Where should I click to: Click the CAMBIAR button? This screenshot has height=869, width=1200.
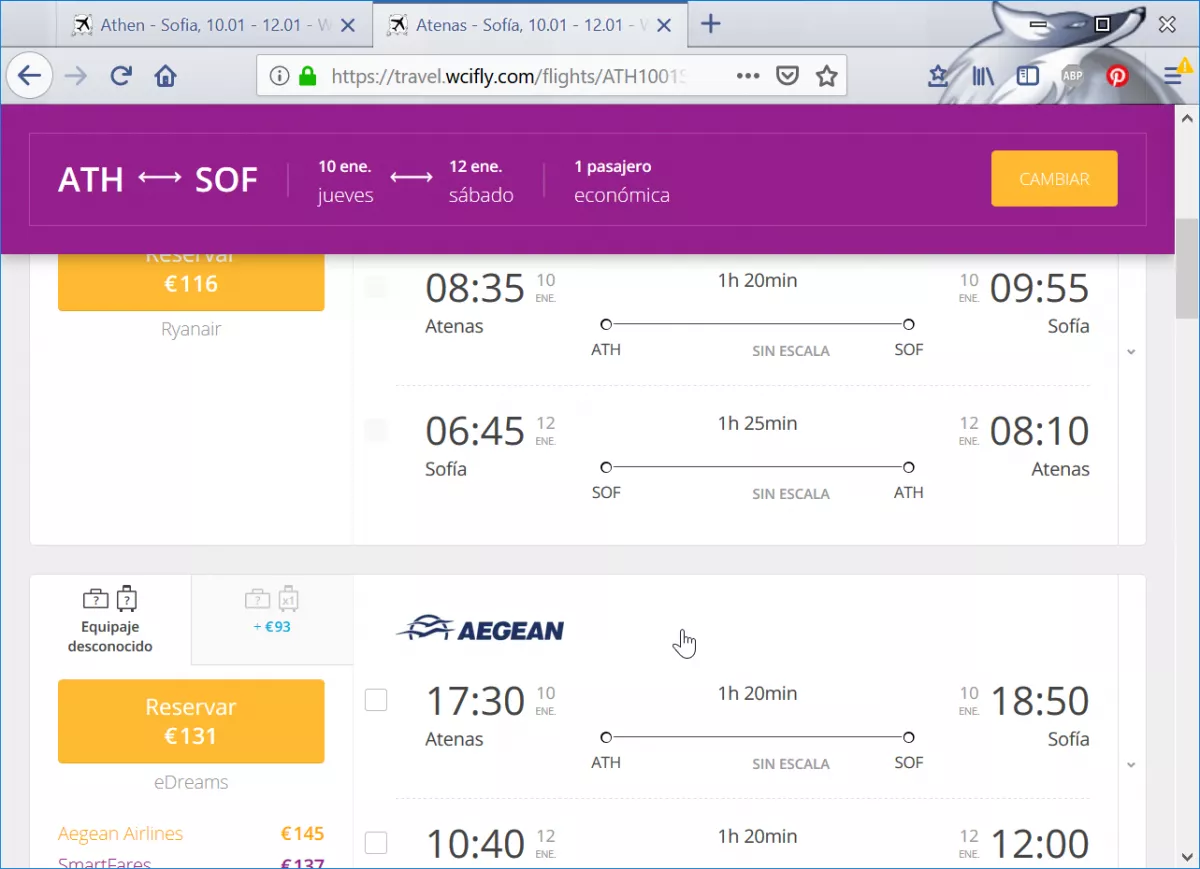[1054, 179]
